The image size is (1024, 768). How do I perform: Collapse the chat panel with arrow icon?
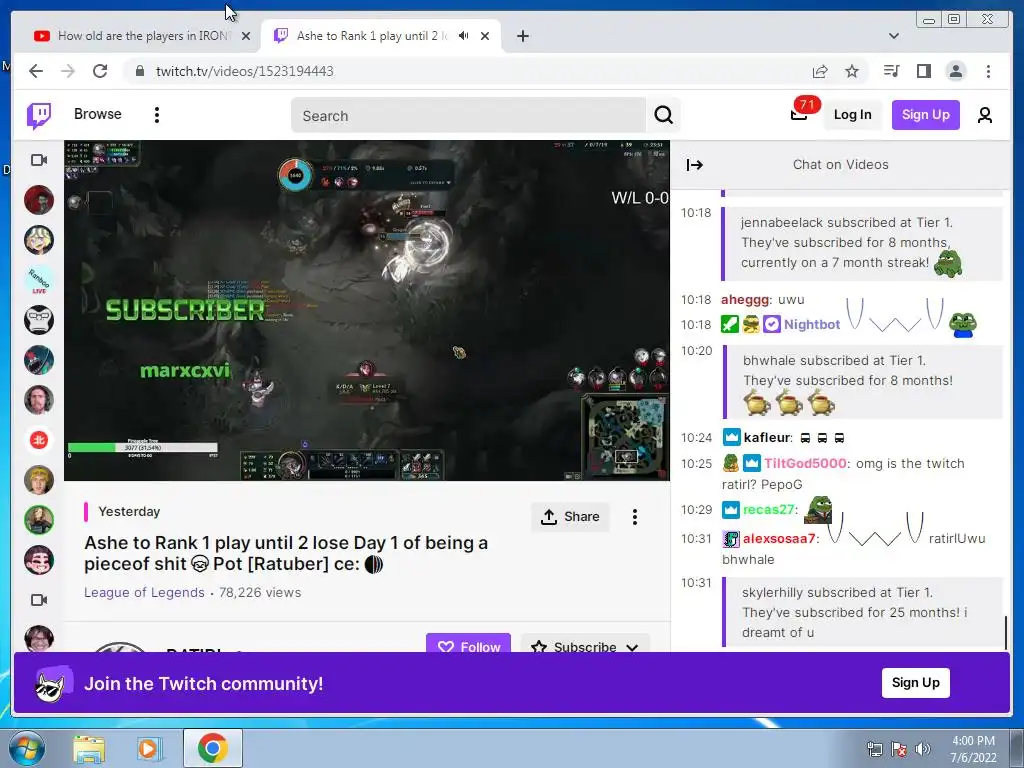coord(695,165)
